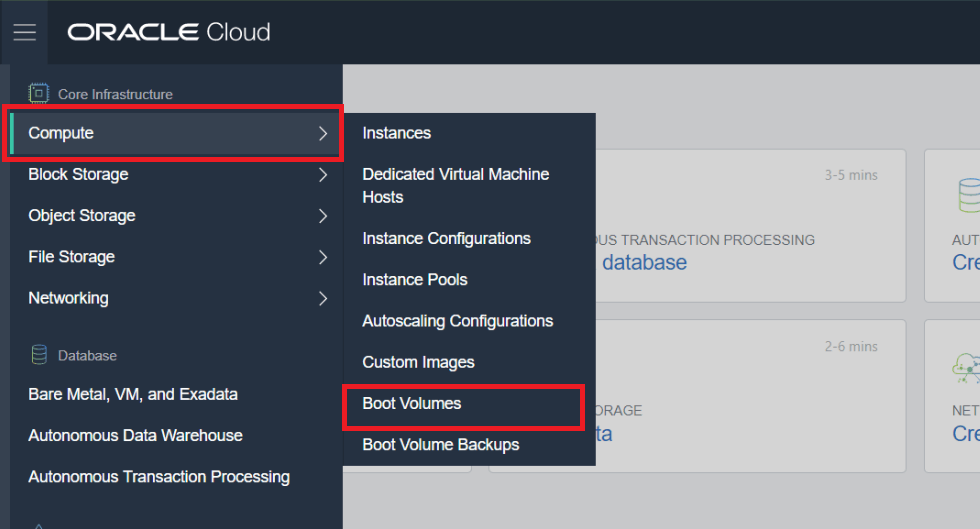Open Boot Volume Backups
The height and width of the screenshot is (529, 980).
[441, 445]
